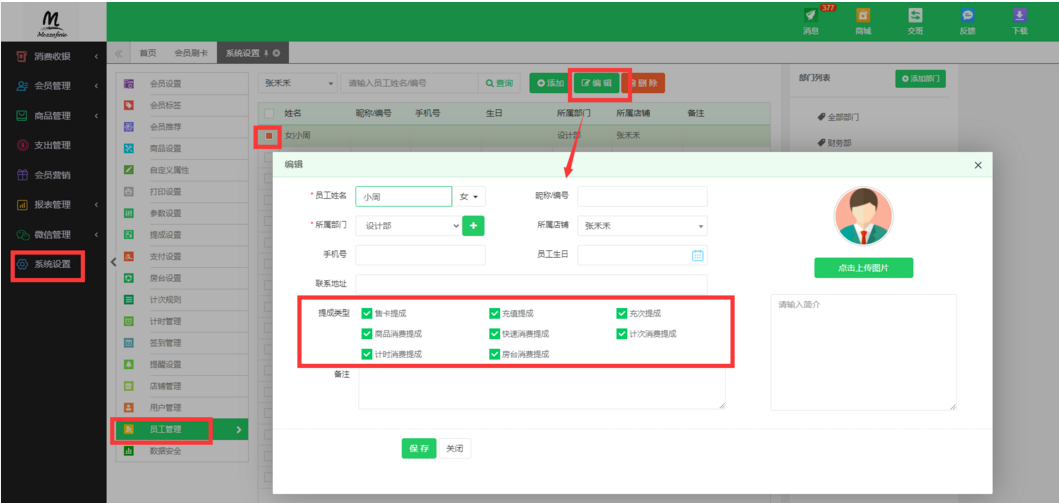Expand the 所属店铺 dropdown
The image size is (1059, 503).
(642, 226)
